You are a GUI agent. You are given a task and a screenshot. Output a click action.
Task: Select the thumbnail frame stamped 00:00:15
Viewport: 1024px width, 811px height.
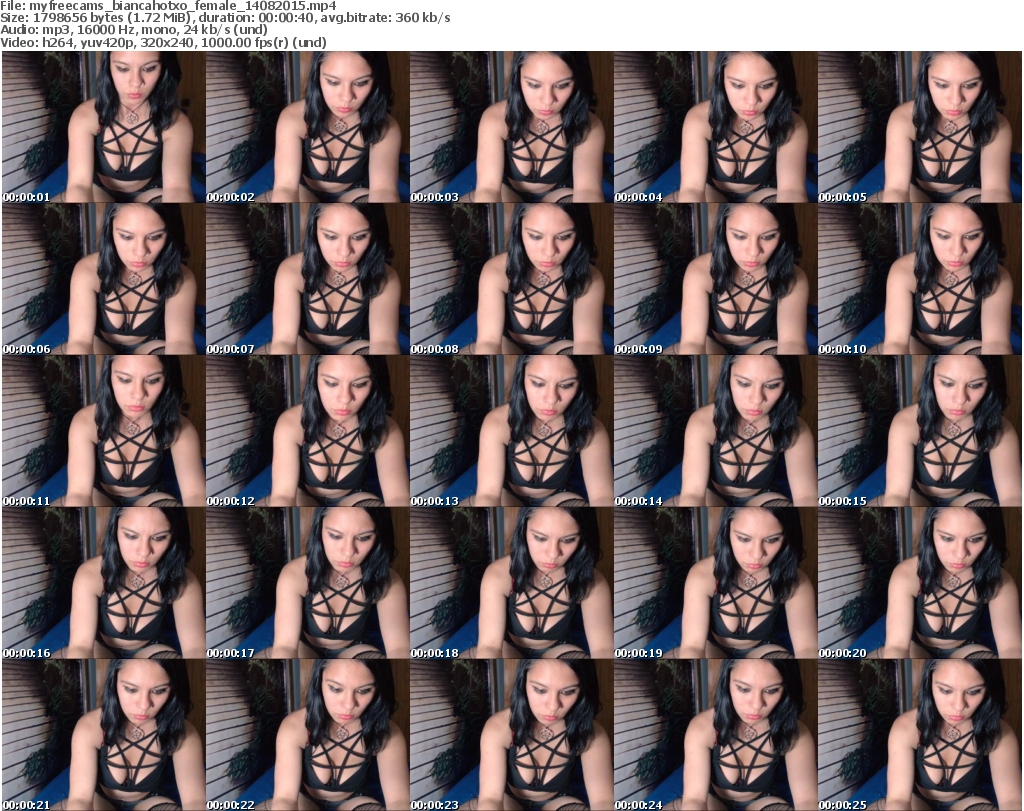(x=919, y=432)
